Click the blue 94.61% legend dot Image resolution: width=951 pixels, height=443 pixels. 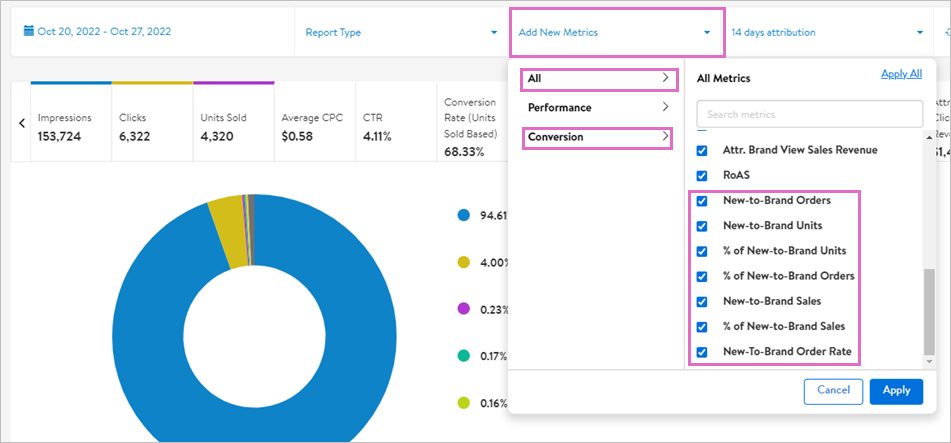coord(463,215)
